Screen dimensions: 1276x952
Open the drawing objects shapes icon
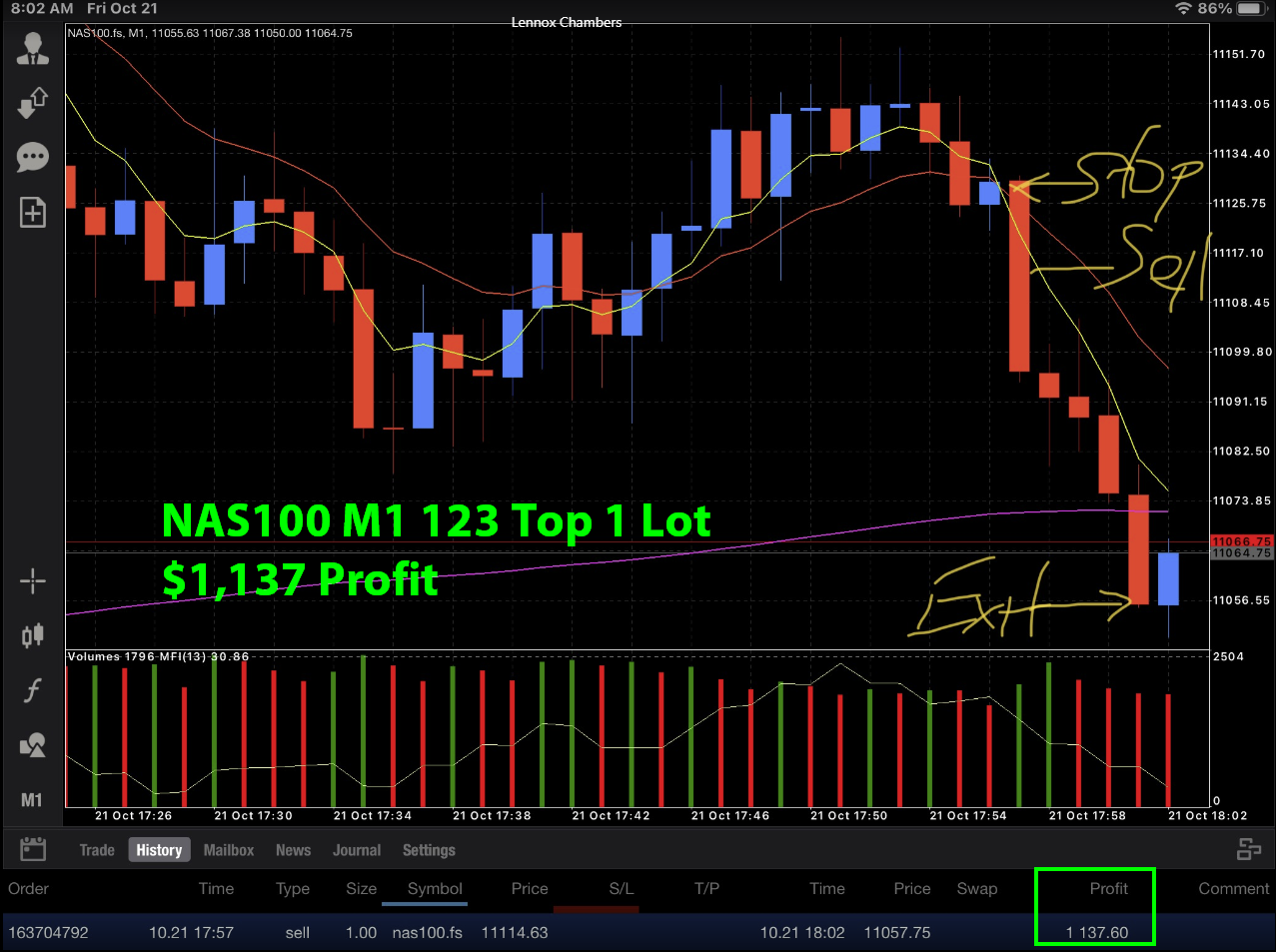tap(33, 745)
